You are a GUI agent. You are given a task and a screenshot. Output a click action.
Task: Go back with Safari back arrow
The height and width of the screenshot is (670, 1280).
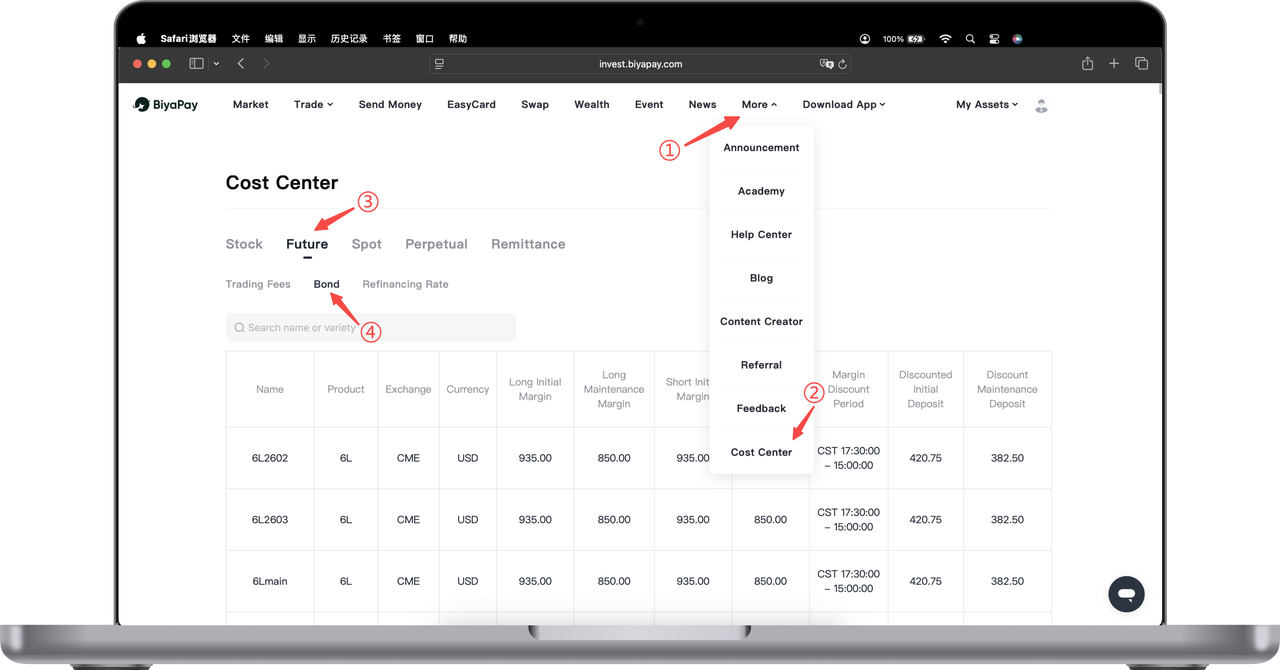point(241,64)
